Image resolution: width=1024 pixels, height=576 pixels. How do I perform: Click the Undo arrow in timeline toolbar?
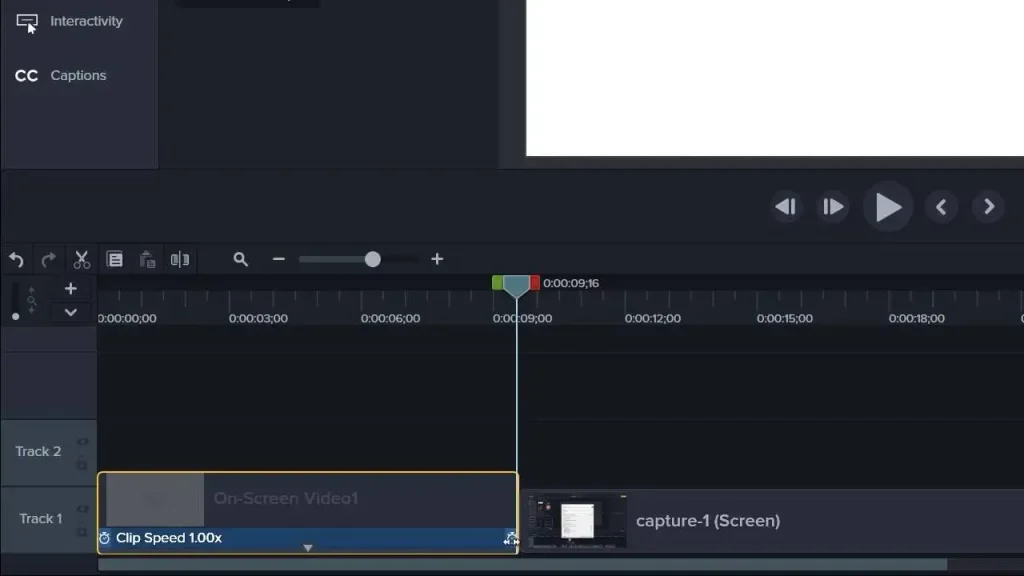click(16, 260)
